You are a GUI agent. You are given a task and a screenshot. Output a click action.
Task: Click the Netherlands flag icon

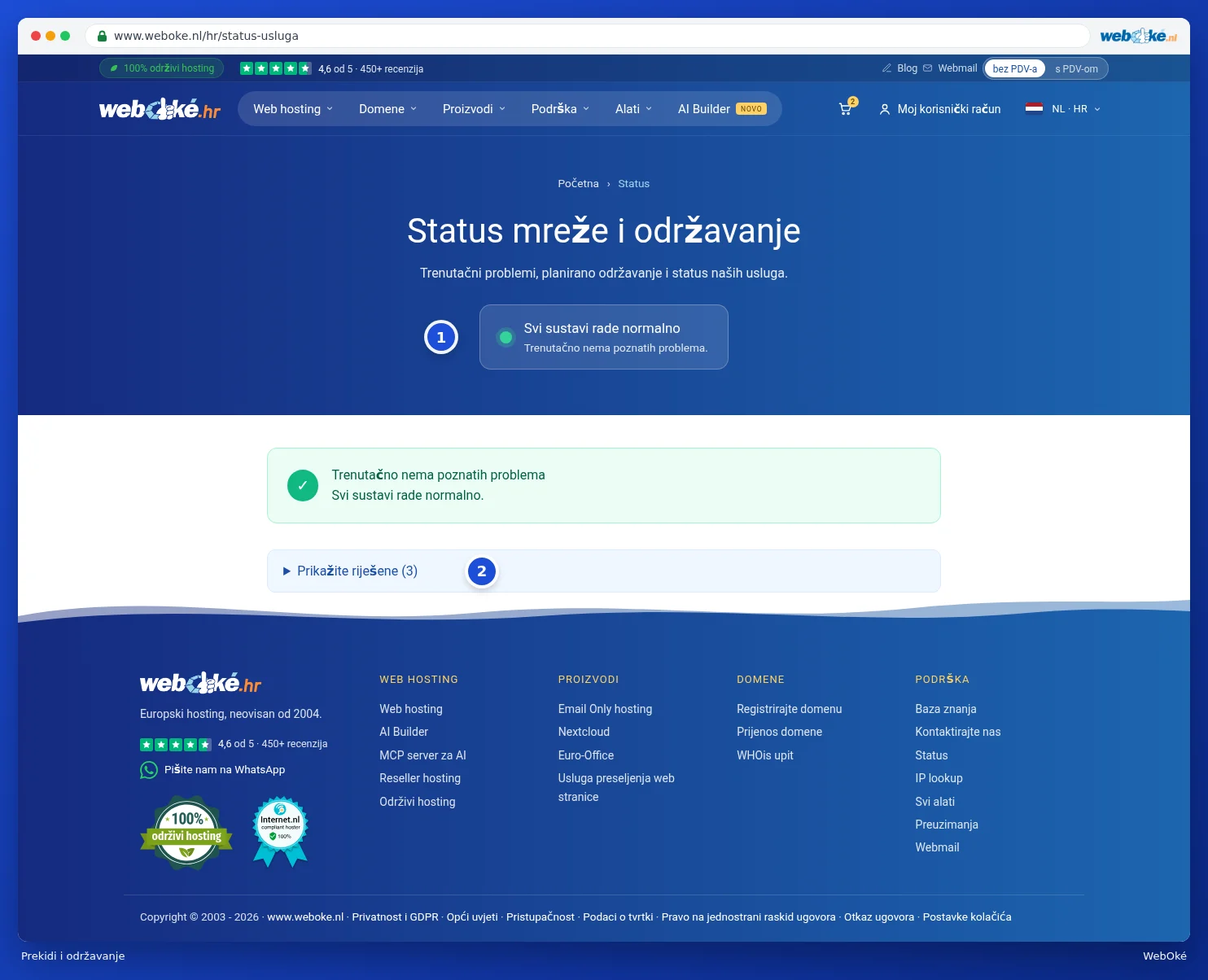(x=1034, y=108)
